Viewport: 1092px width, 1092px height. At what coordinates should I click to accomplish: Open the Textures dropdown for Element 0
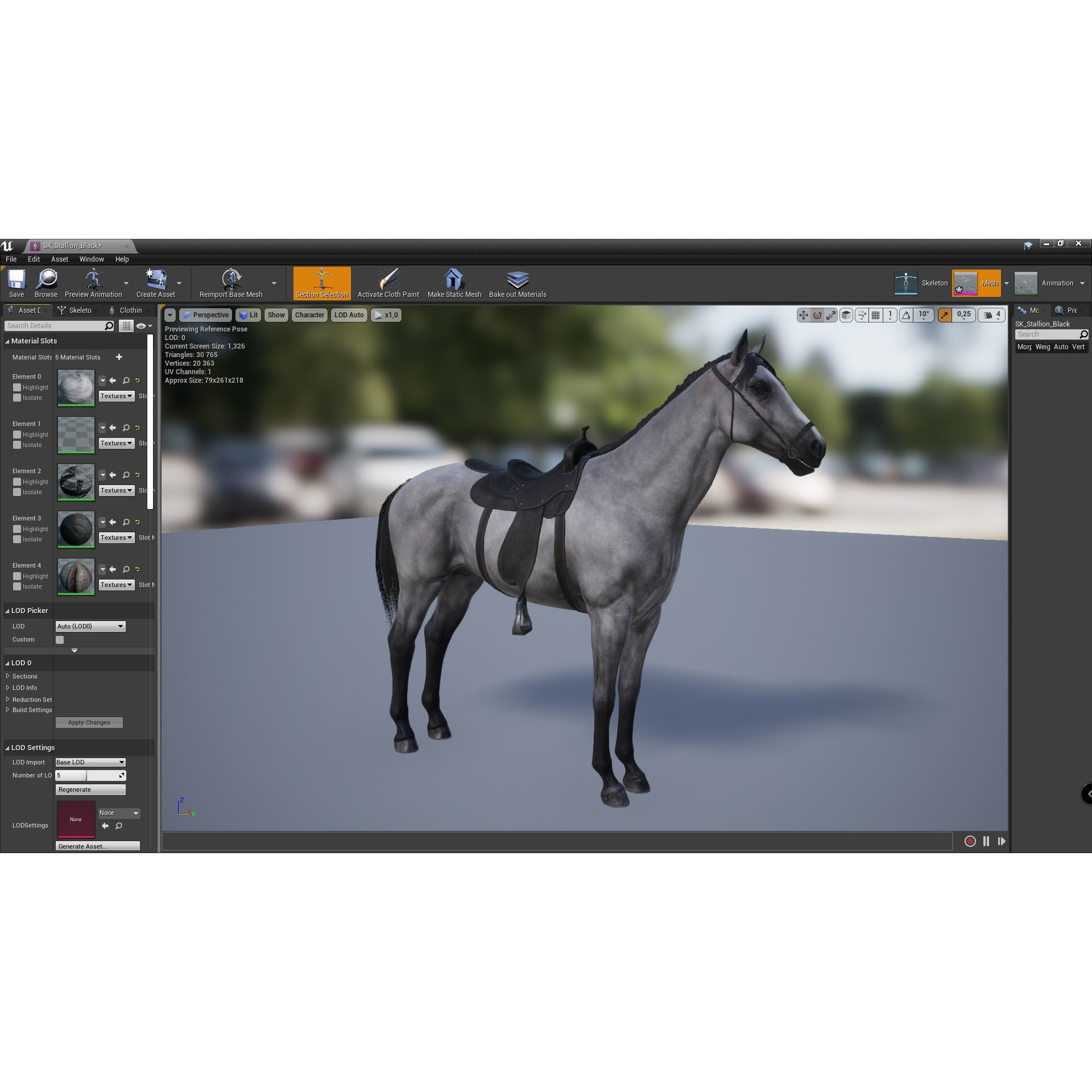click(116, 396)
